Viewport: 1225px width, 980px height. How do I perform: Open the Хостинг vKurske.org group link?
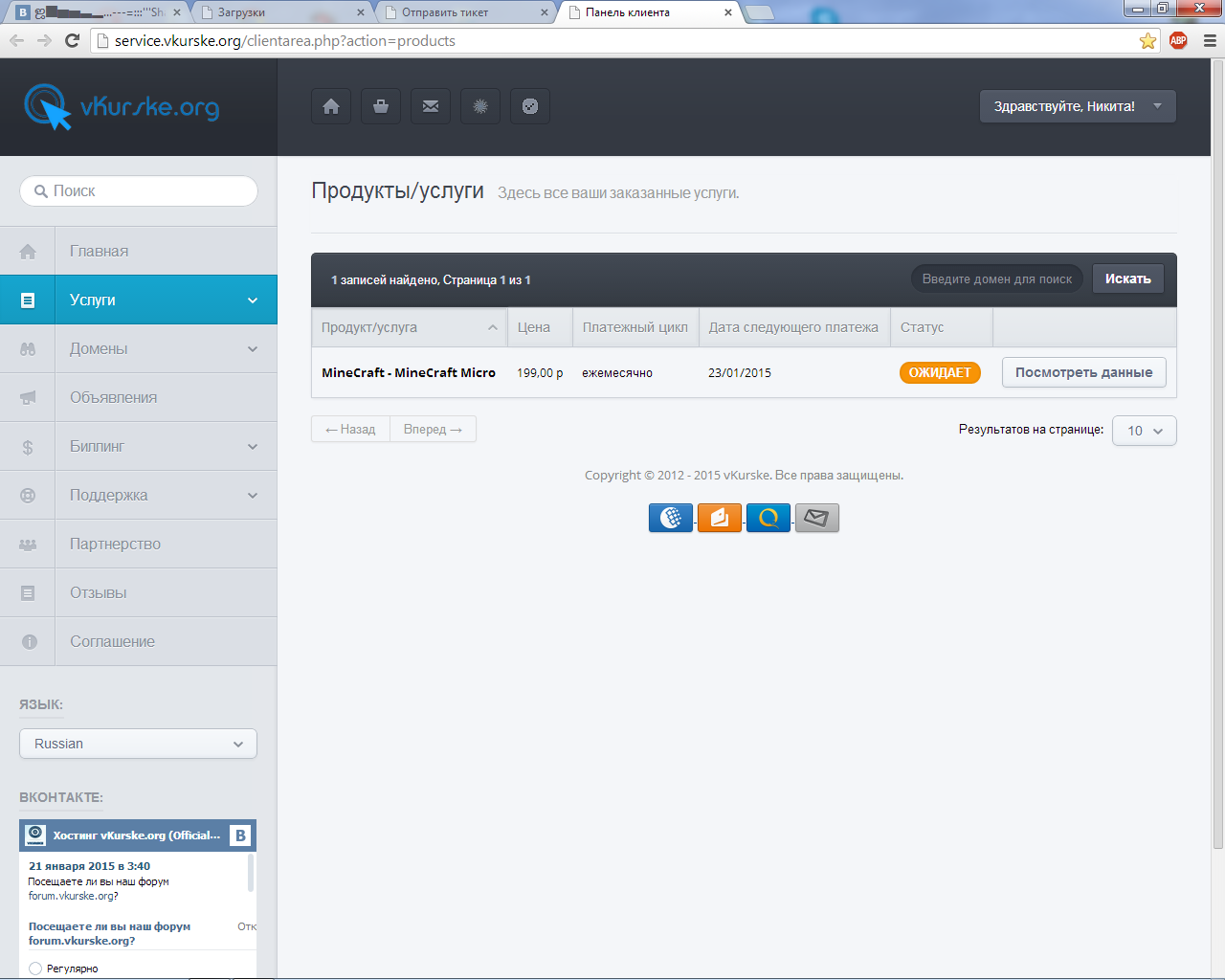(x=137, y=835)
